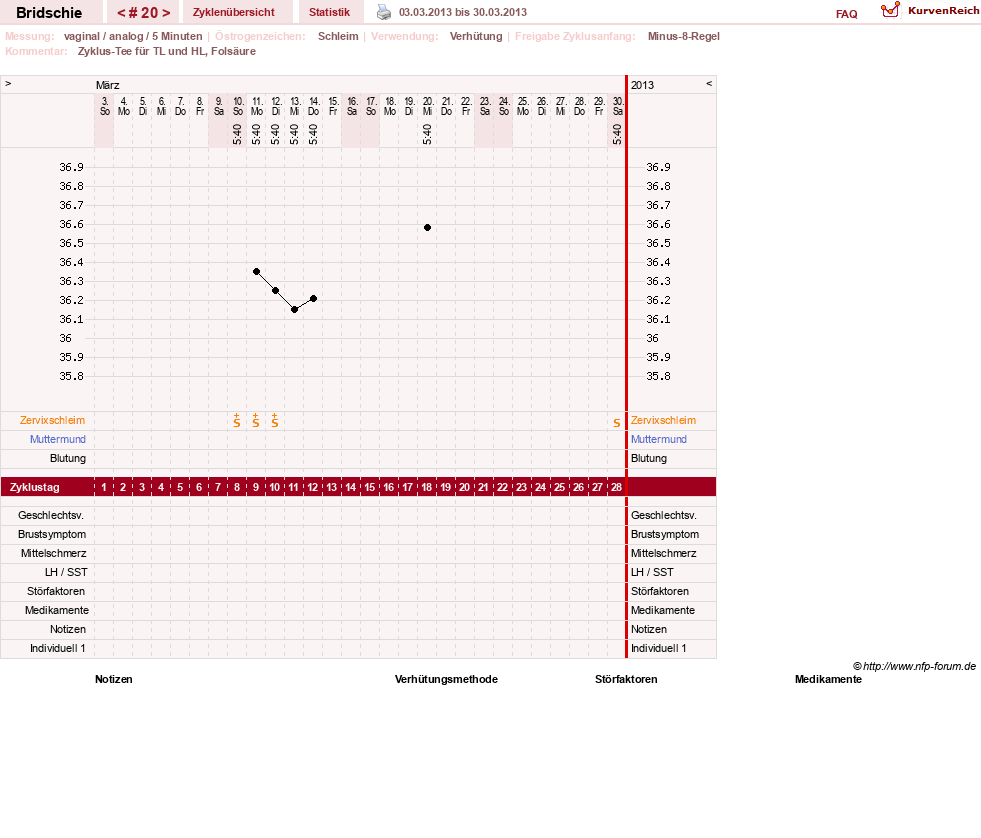The image size is (981, 838).
Task: Click the Blutung row label on left
Action: [x=68, y=458]
